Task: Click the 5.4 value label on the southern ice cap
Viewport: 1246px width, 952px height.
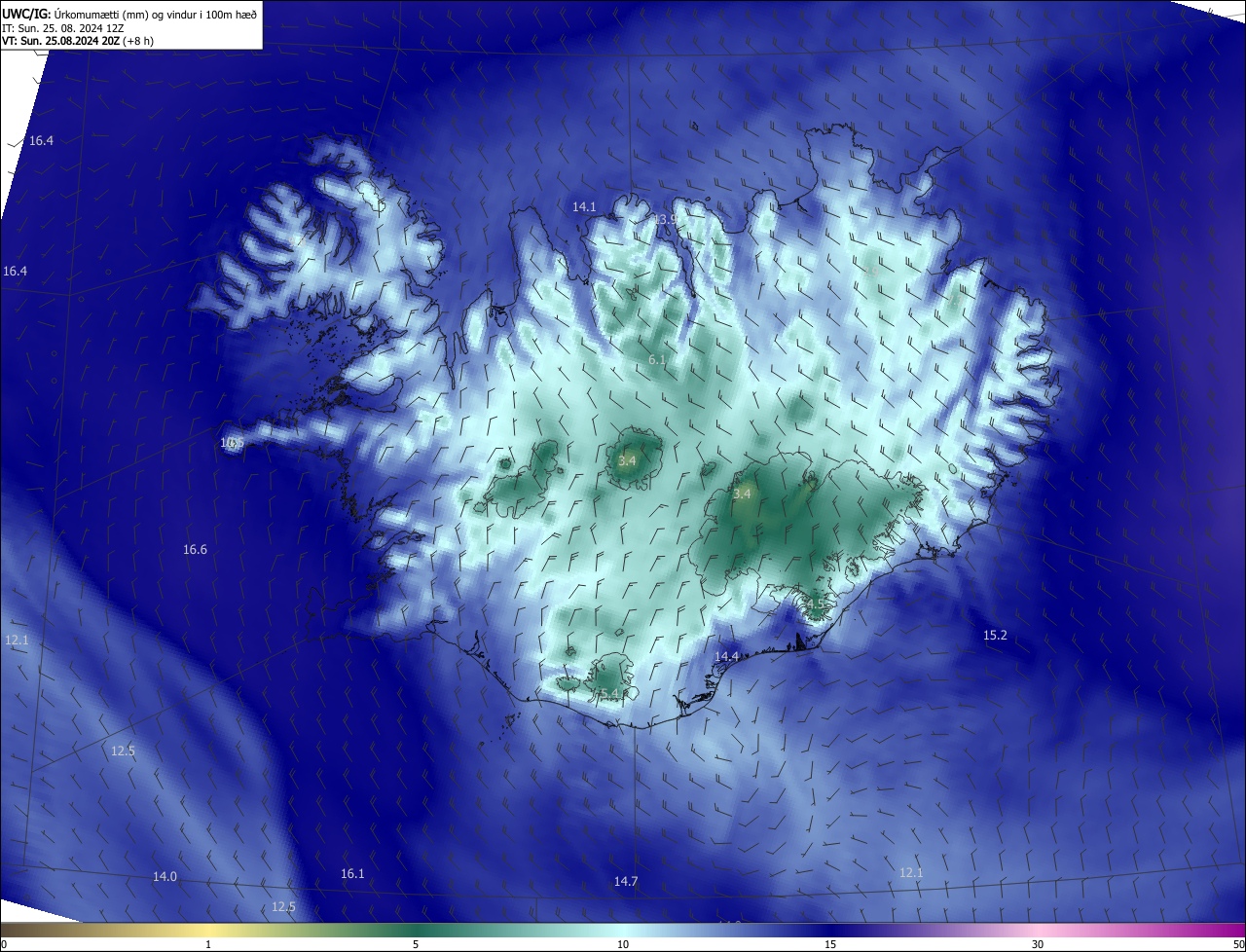Action: 609,693
